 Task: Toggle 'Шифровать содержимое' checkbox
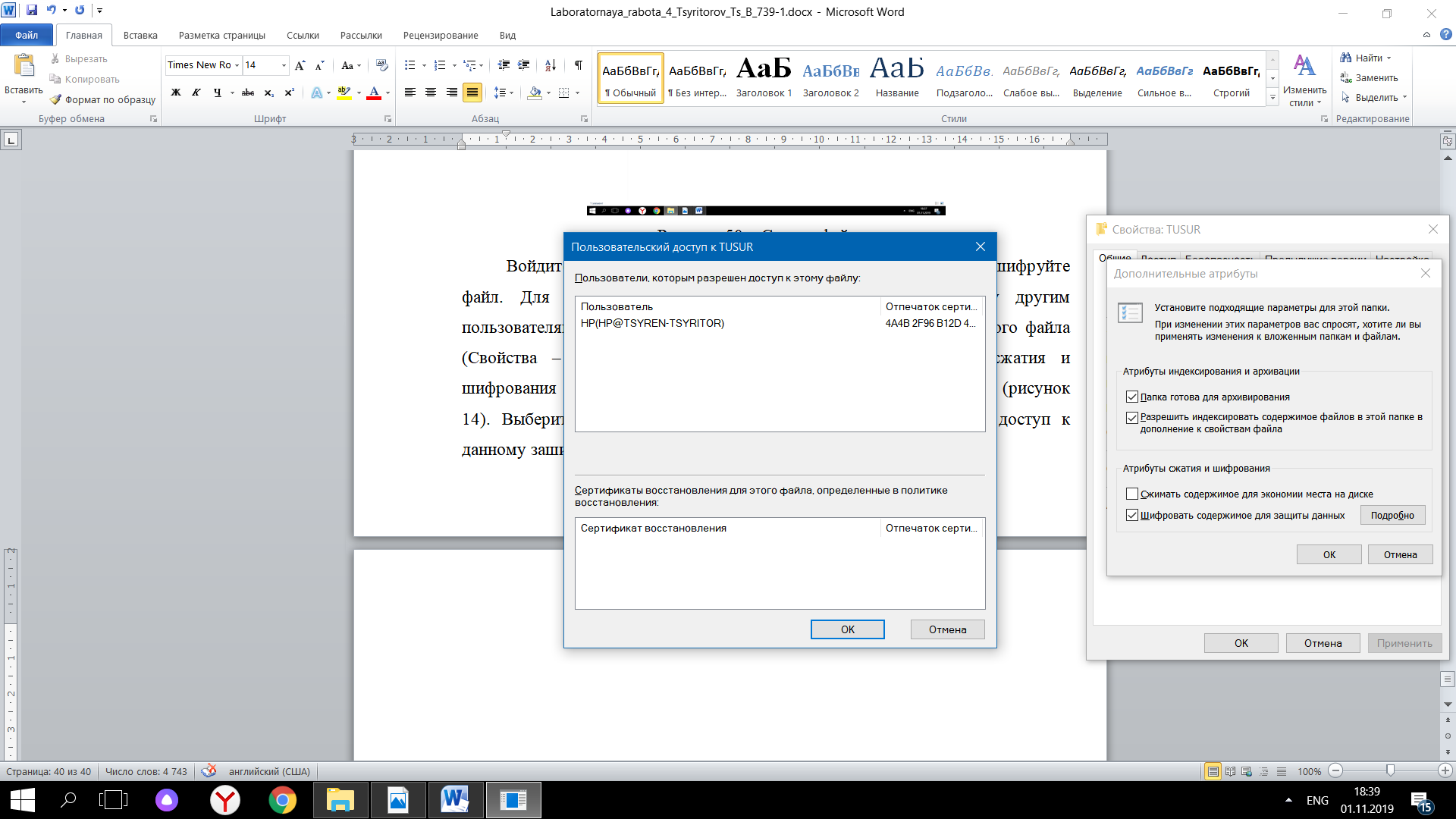1132,515
